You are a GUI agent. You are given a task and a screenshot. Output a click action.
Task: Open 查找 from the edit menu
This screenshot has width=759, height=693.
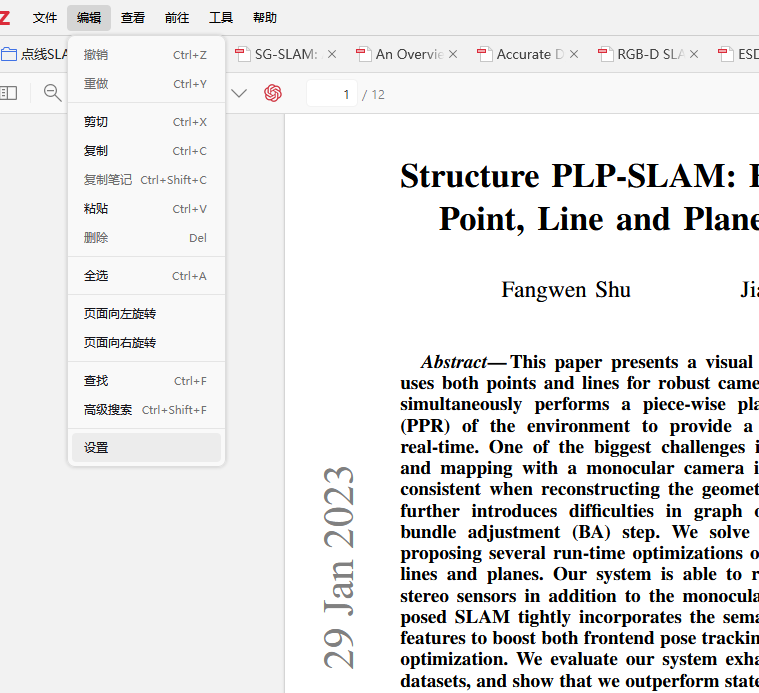[x=146, y=381]
